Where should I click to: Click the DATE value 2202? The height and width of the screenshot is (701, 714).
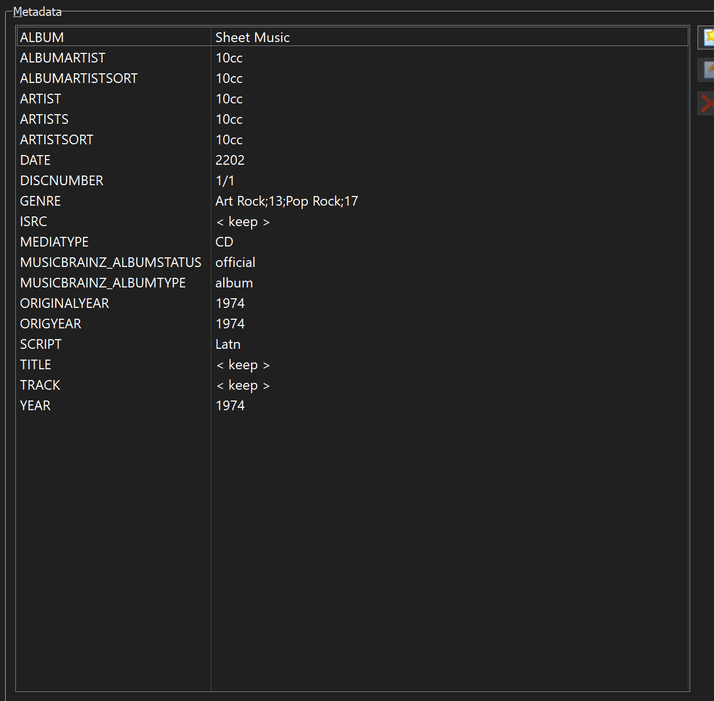(x=230, y=160)
